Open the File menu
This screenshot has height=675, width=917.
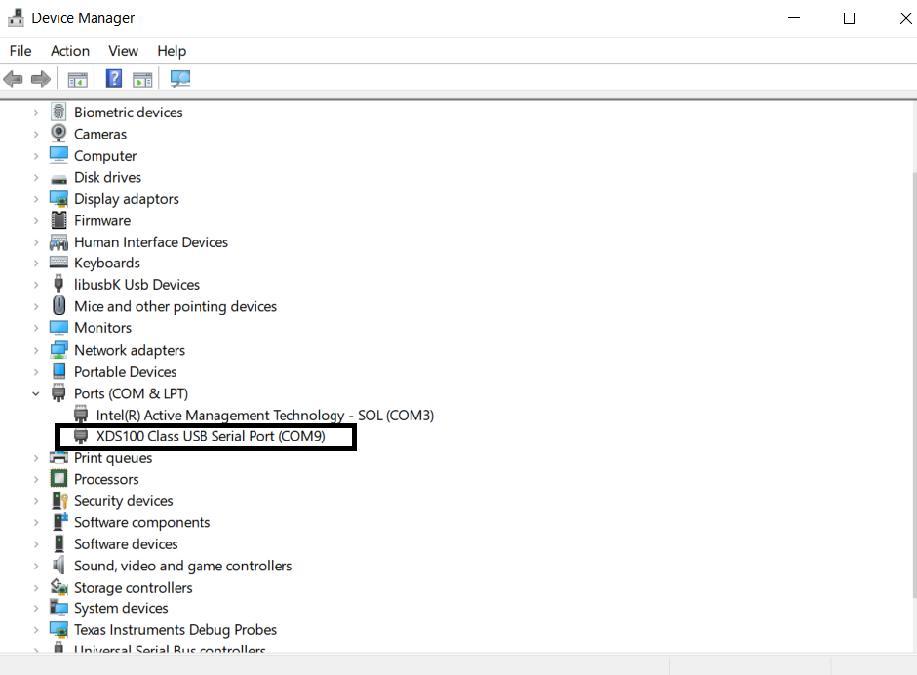click(20, 51)
